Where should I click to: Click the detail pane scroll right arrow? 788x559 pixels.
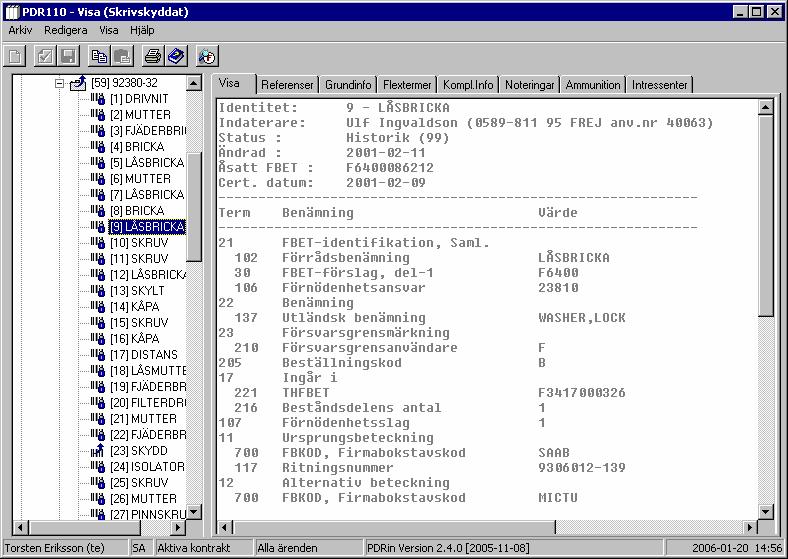tap(750, 527)
